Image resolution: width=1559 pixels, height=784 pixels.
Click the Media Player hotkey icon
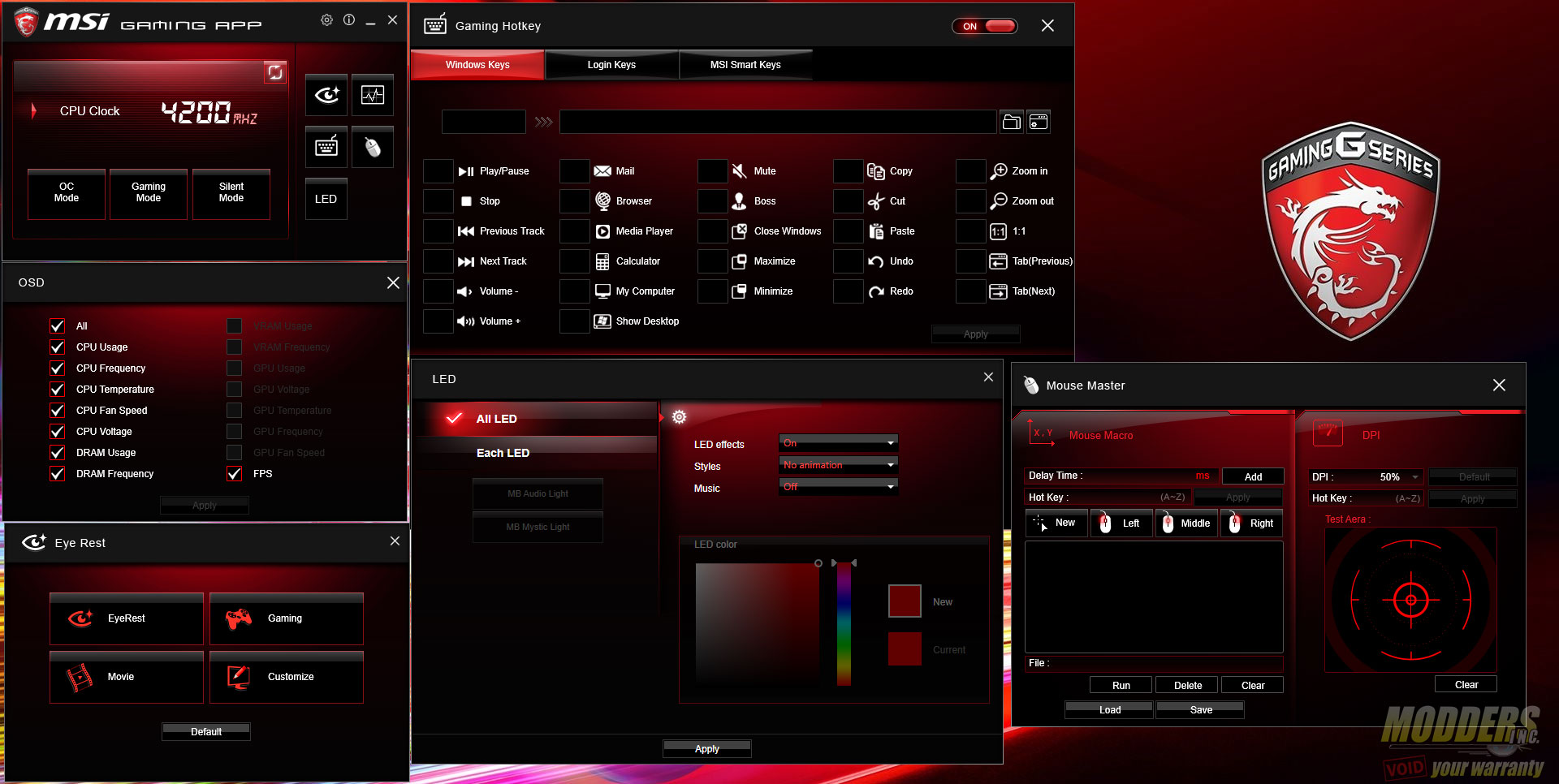pos(602,231)
